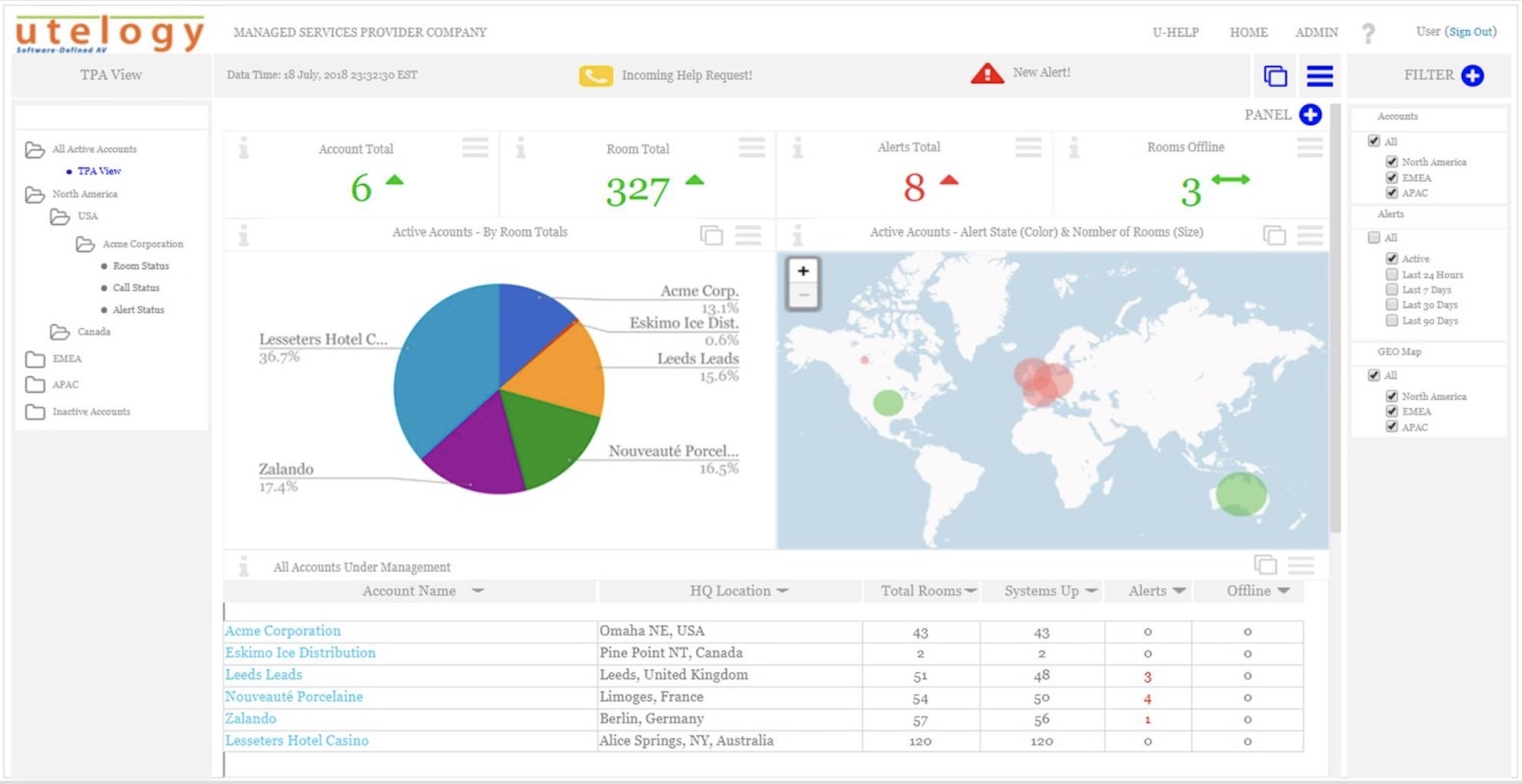Uncheck North America under Accounts filter

point(1391,161)
